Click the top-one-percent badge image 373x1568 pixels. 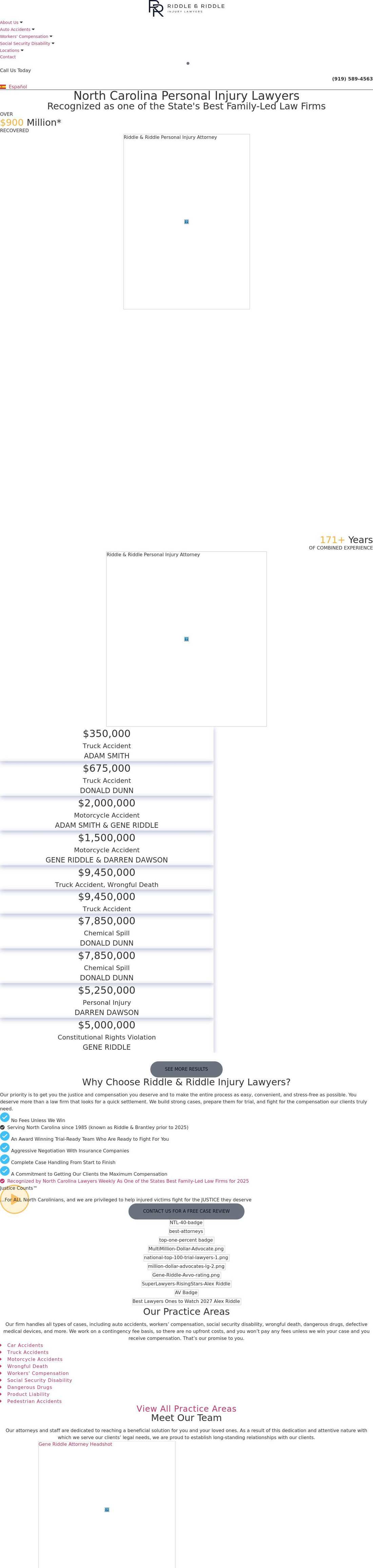(186, 1240)
